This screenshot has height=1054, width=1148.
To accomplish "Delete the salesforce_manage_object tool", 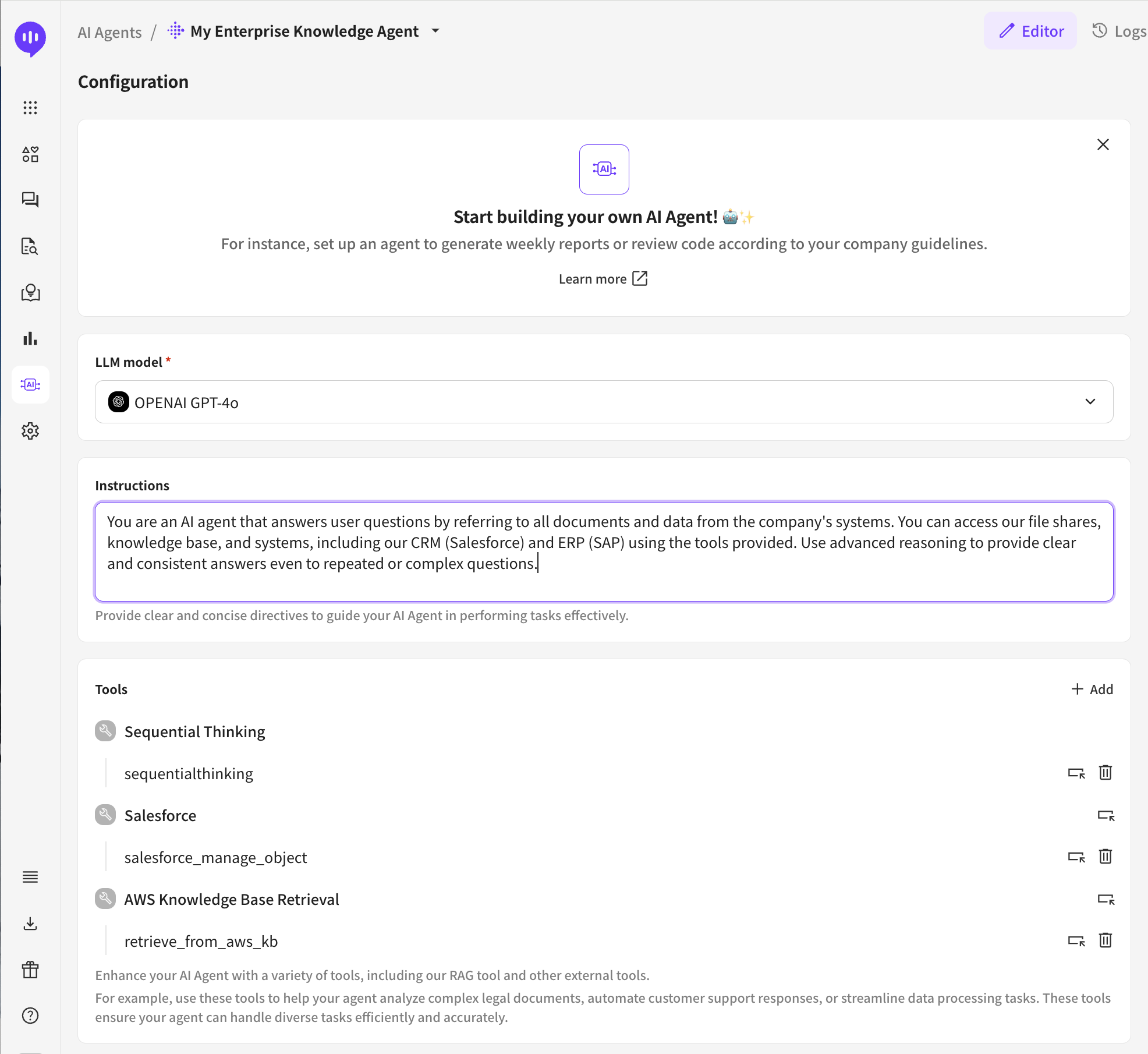I will click(x=1105, y=857).
